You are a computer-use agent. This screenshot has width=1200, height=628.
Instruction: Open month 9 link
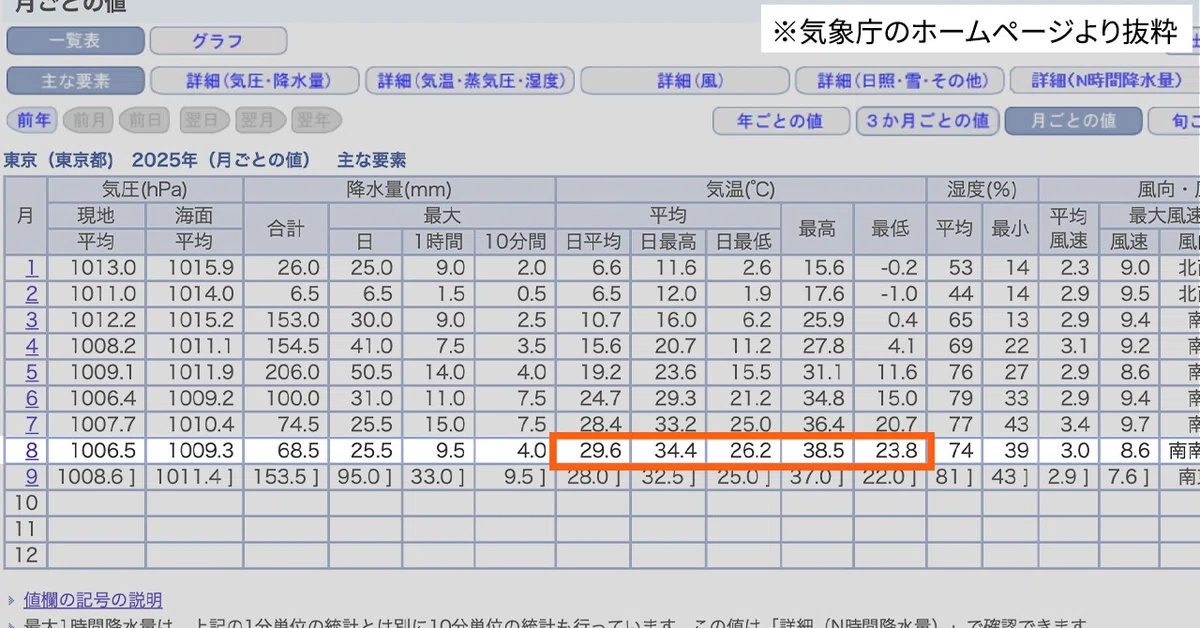32,476
